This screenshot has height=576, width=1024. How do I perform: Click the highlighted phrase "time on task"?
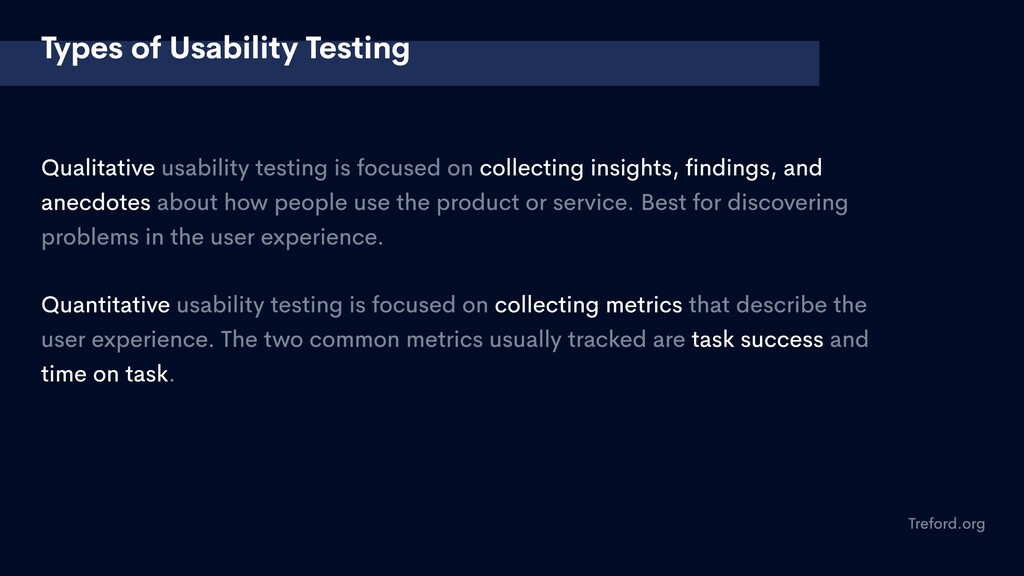click(x=104, y=374)
